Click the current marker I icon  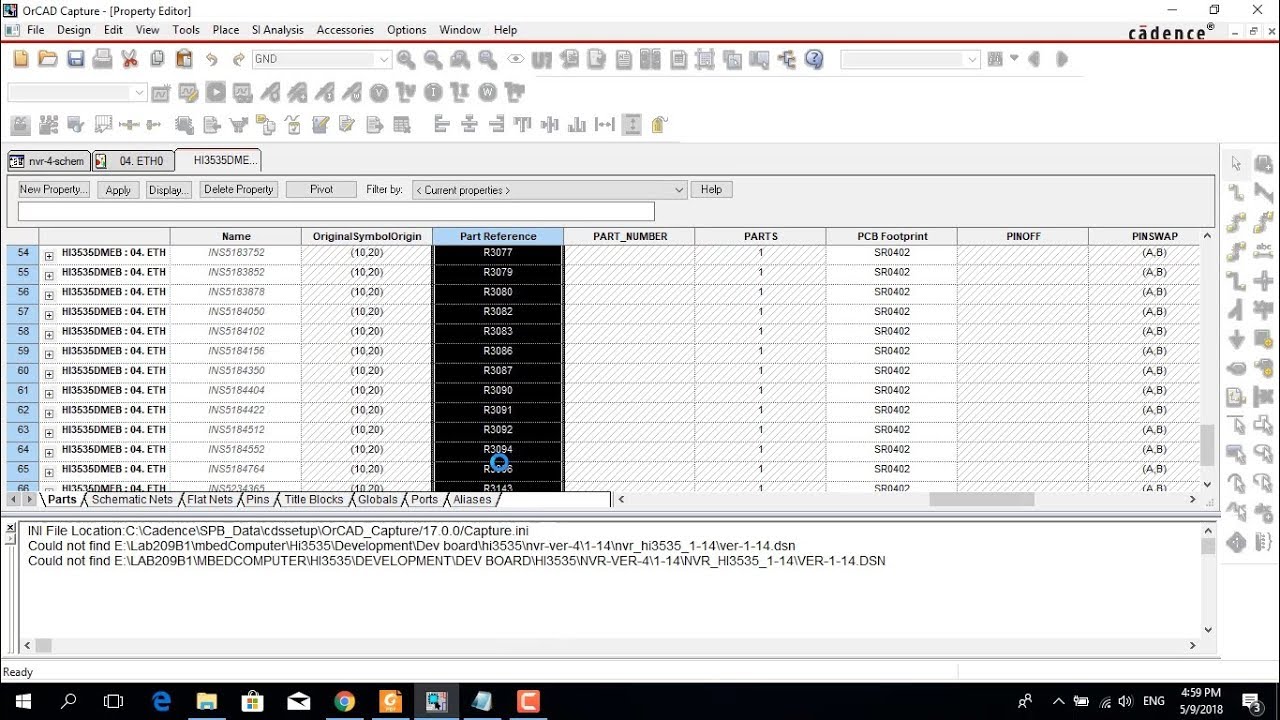(x=433, y=93)
